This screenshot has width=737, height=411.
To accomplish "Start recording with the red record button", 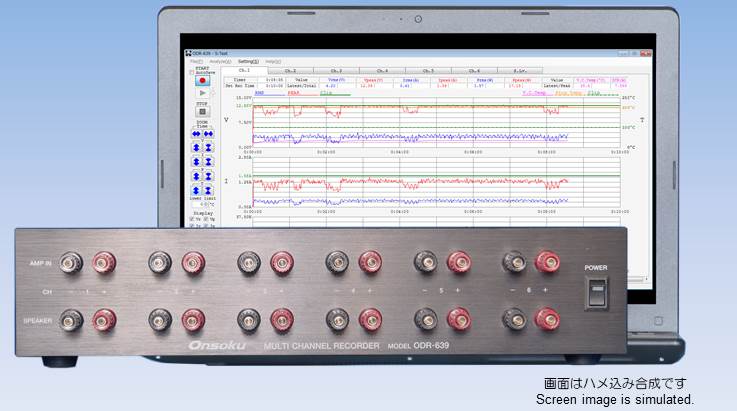I will click(x=203, y=80).
